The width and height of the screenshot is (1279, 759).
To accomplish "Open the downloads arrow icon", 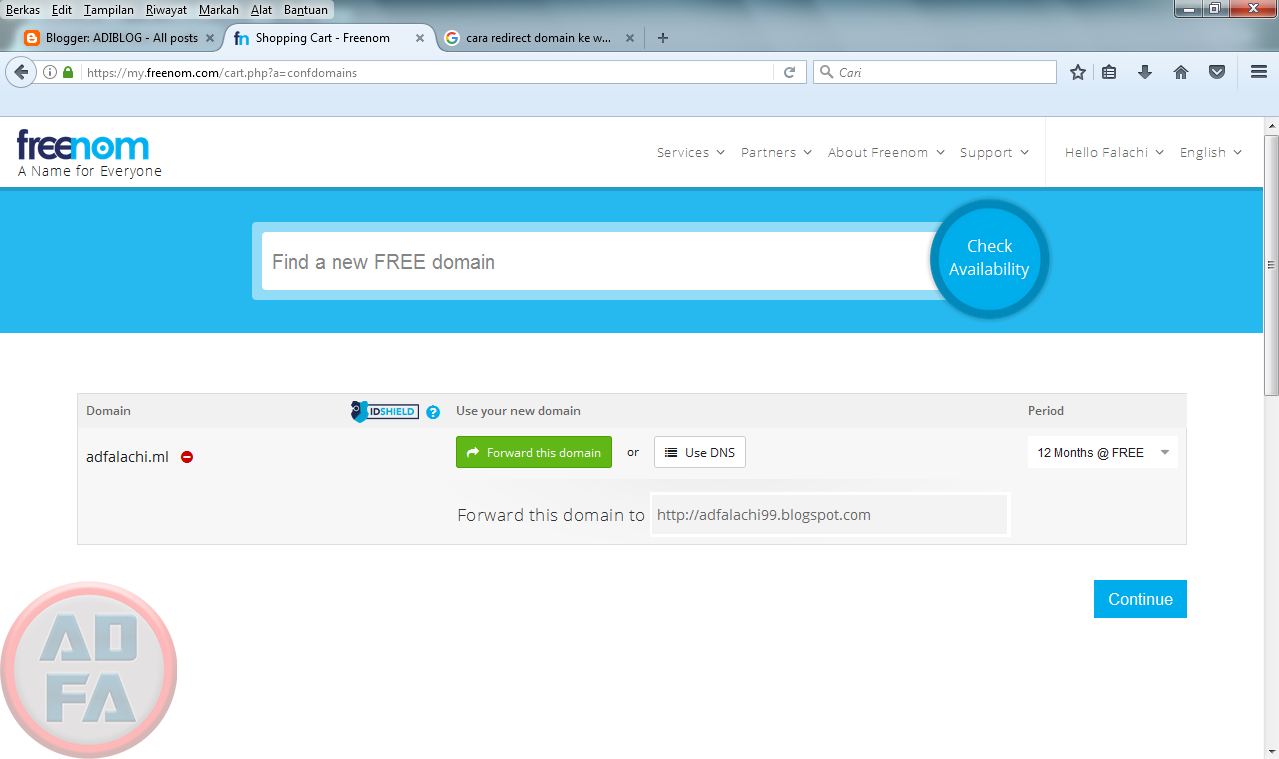I will point(1145,72).
